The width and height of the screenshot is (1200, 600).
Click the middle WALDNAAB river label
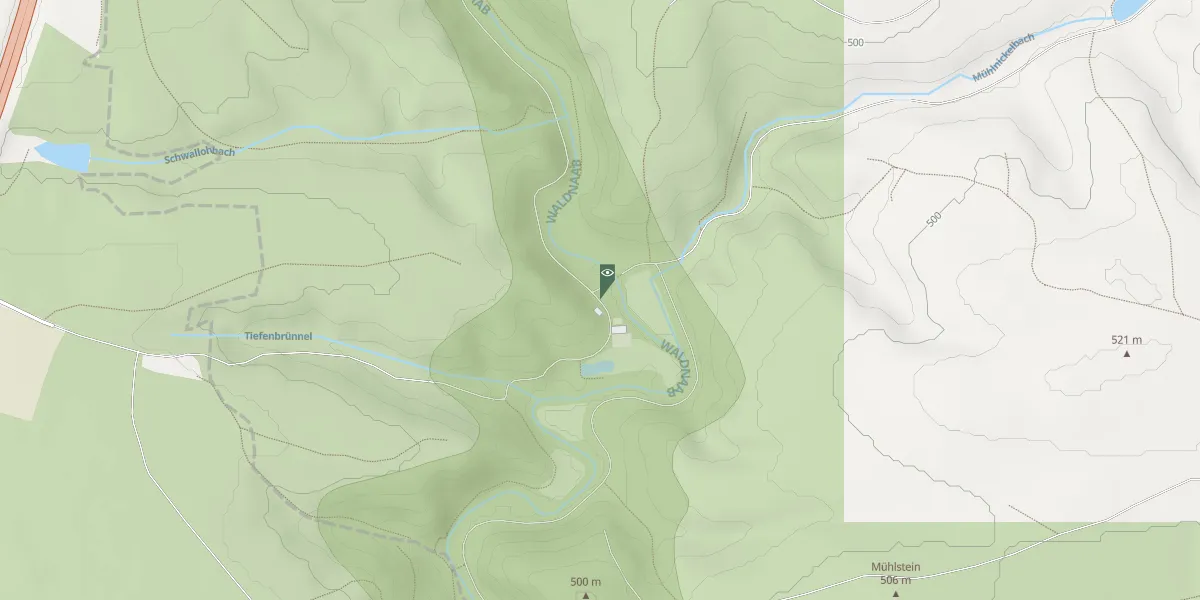(564, 190)
